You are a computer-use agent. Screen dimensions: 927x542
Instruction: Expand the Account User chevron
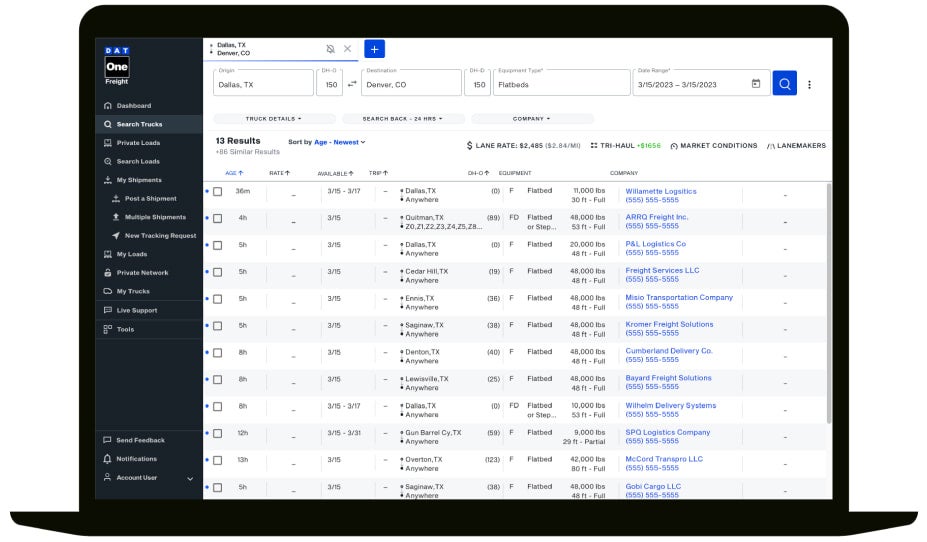coord(190,478)
